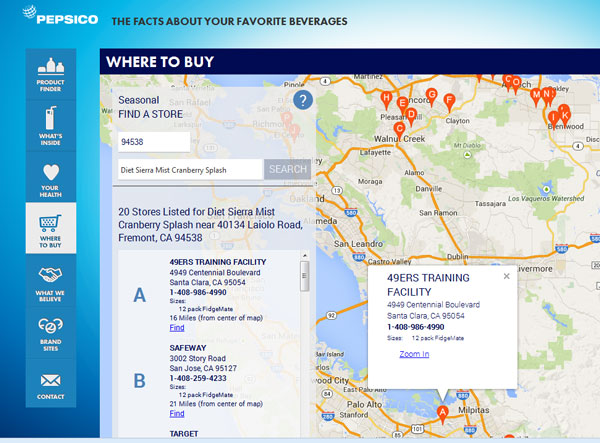600x443 pixels.
Task: Open the Product Finder section
Action: (51, 74)
